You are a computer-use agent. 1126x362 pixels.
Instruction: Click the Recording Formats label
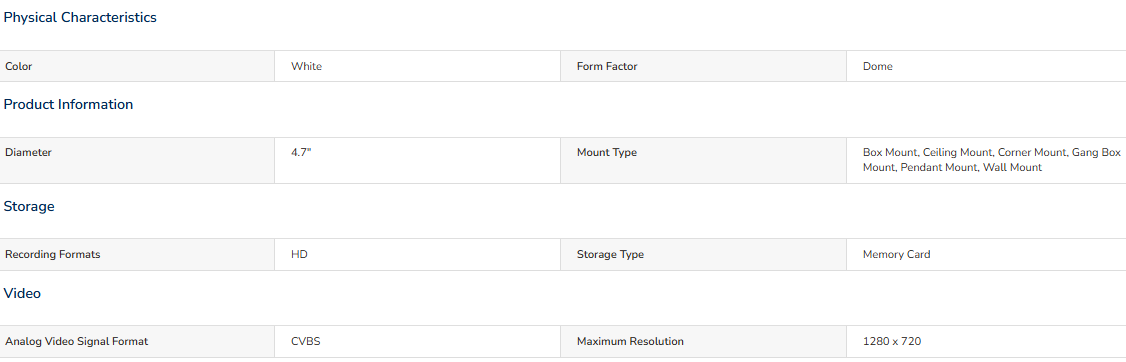[52, 254]
